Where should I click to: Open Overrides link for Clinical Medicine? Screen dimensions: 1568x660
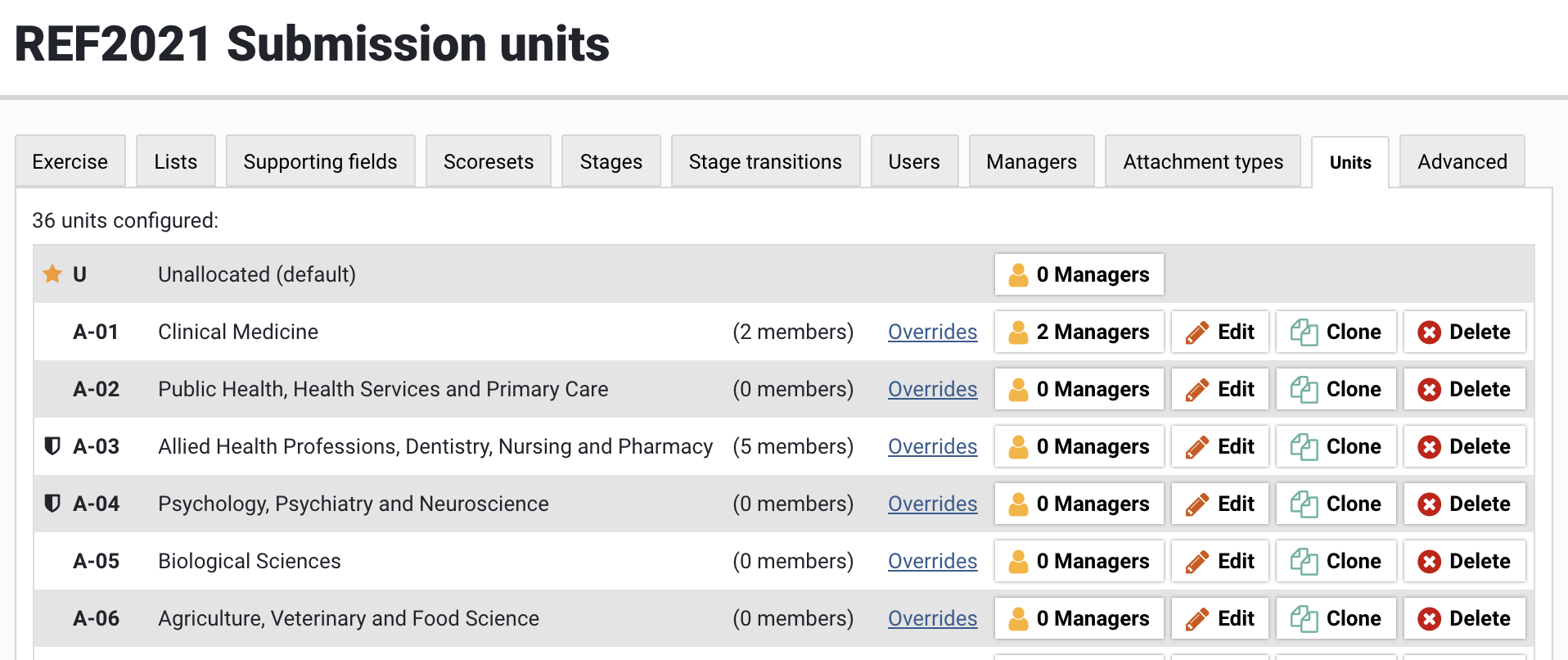pyautogui.click(x=932, y=332)
